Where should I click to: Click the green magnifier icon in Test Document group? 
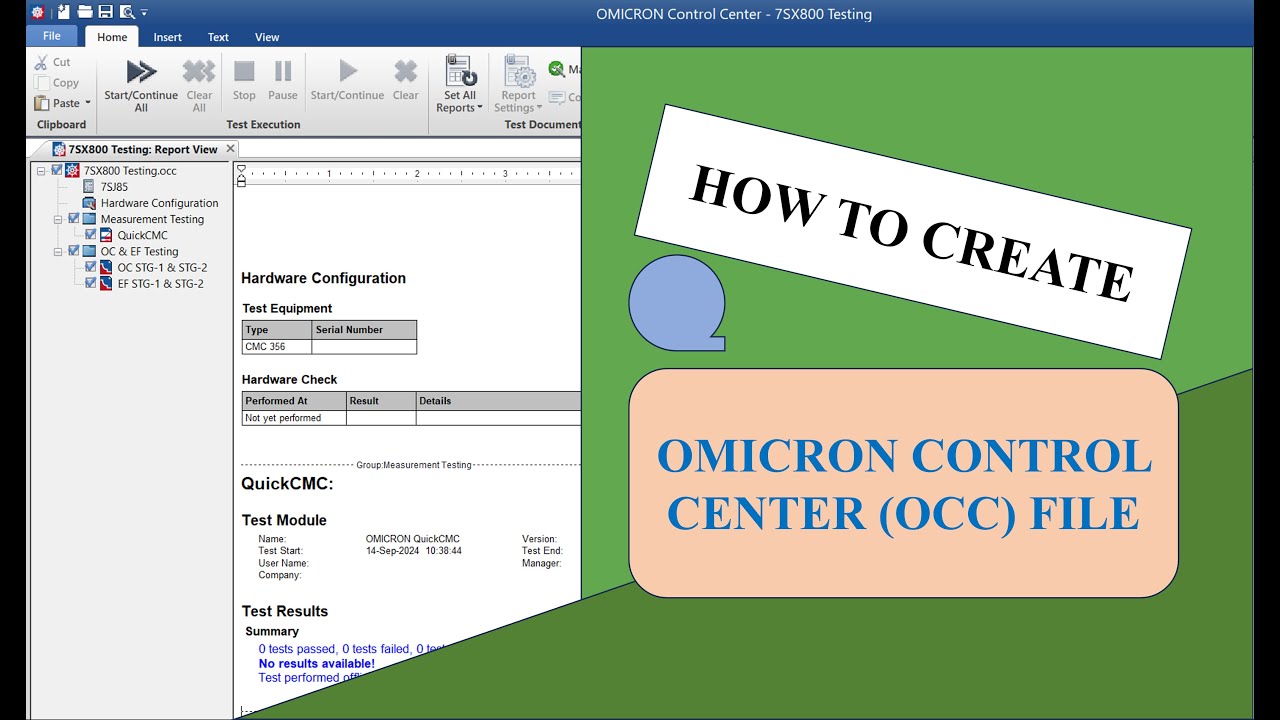tap(556, 69)
